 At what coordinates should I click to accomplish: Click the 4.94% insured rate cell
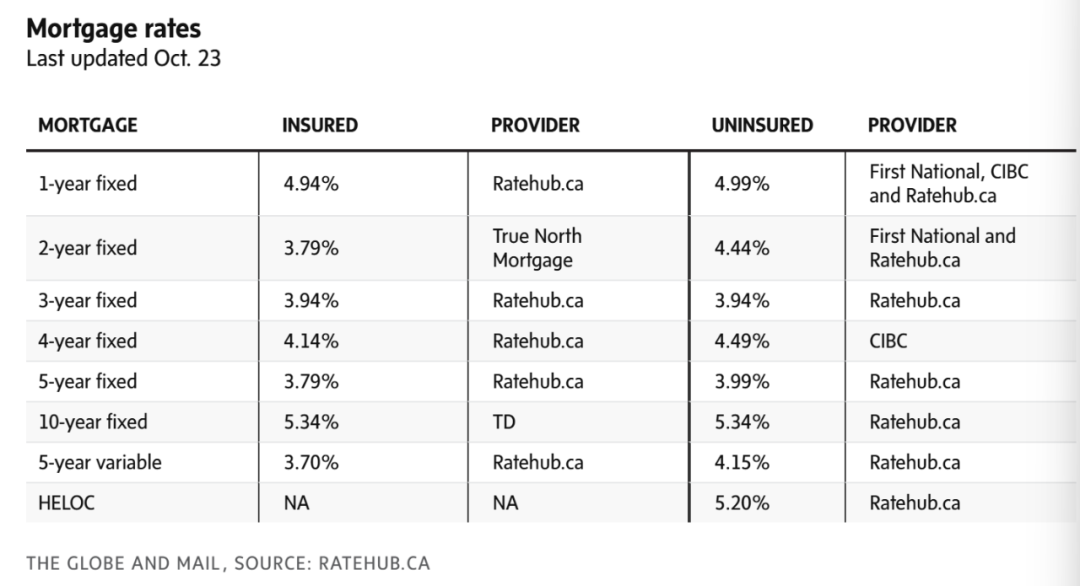coord(311,184)
